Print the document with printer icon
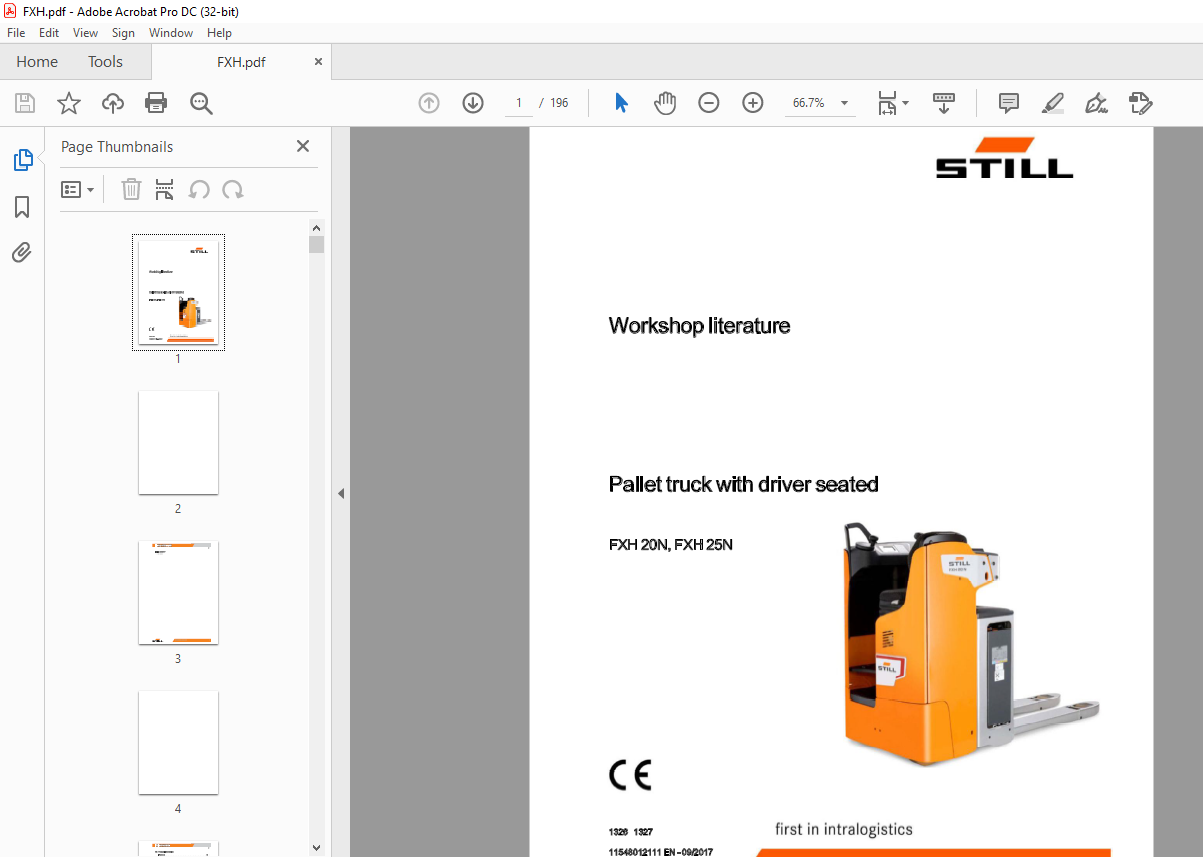This screenshot has height=857, width=1203. [x=156, y=103]
